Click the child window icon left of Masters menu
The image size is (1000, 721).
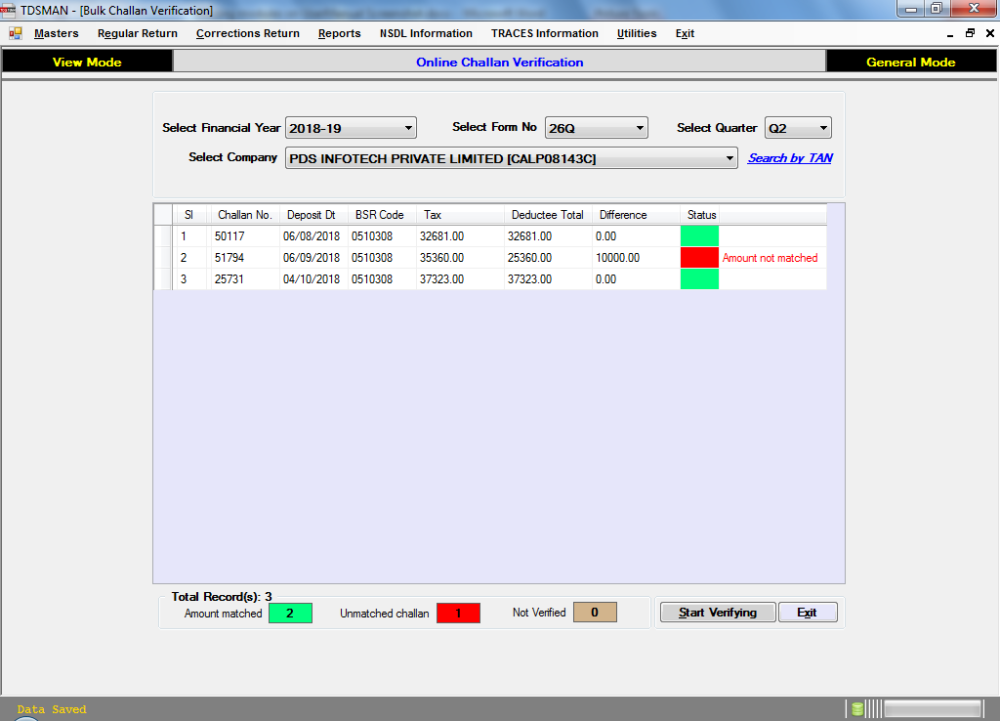[x=14, y=33]
